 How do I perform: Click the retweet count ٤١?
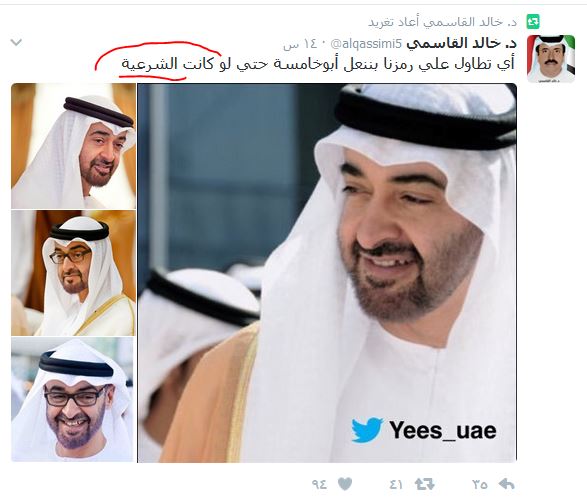[x=396, y=485]
